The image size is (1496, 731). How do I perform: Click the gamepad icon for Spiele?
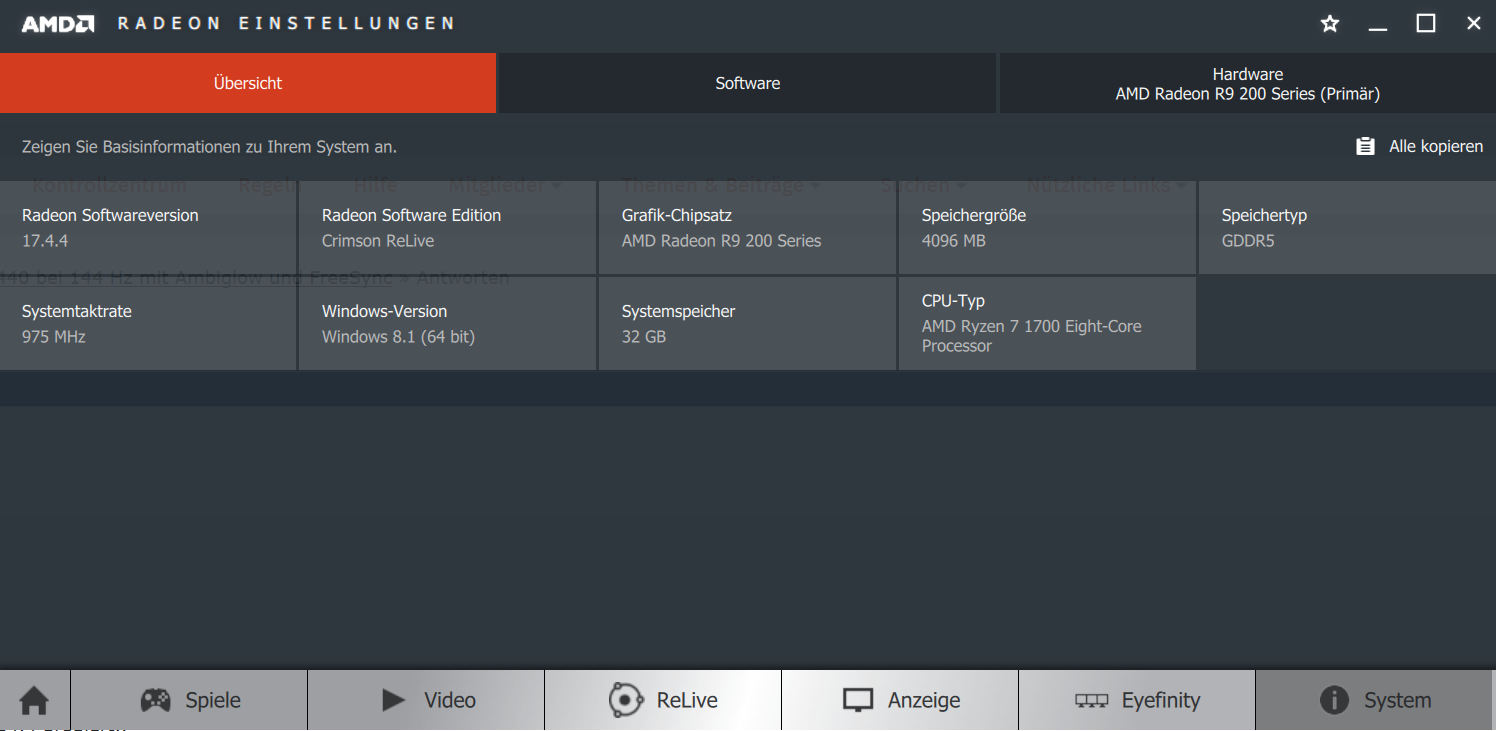155,700
